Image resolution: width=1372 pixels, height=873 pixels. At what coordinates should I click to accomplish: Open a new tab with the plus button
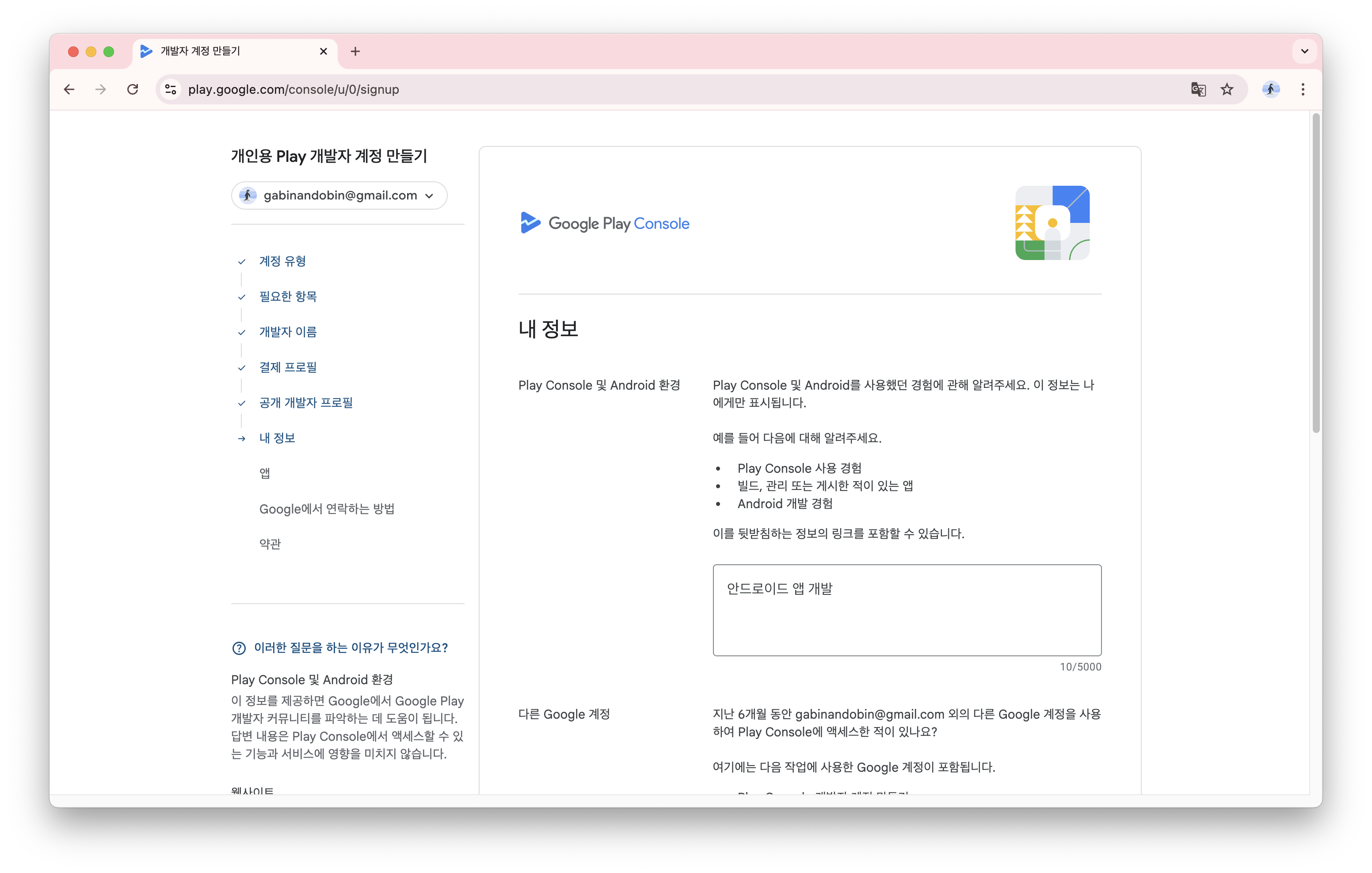pyautogui.click(x=355, y=51)
